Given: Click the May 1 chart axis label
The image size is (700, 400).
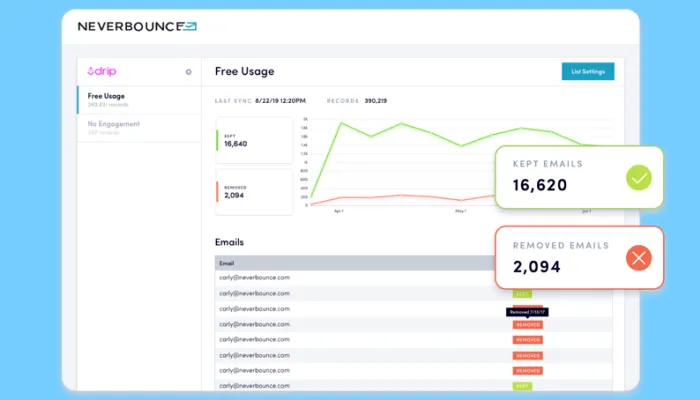Looking at the screenshot, I should pyautogui.click(x=461, y=211).
